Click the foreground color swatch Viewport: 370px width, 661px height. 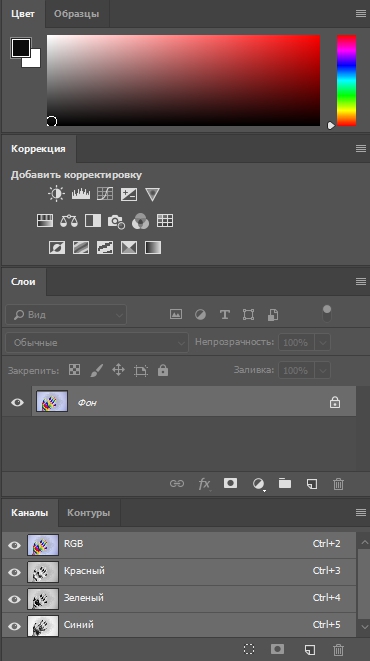[x=20, y=47]
